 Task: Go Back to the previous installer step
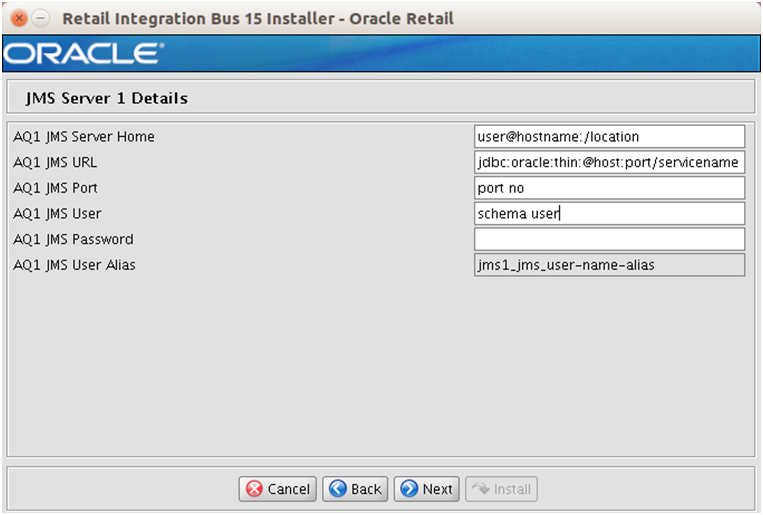pyautogui.click(x=355, y=489)
